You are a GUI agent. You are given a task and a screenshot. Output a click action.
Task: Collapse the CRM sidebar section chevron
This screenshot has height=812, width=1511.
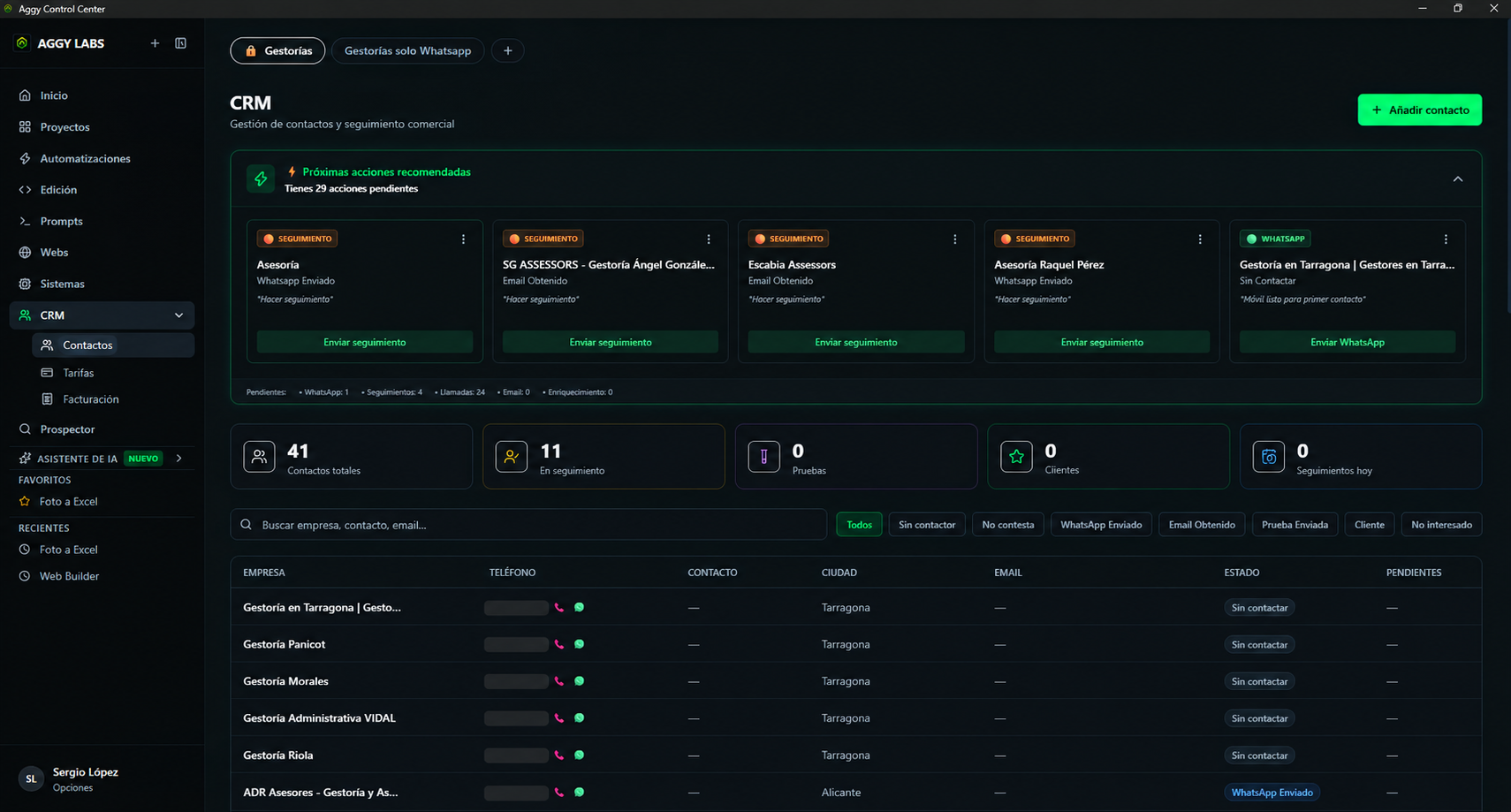[179, 315]
